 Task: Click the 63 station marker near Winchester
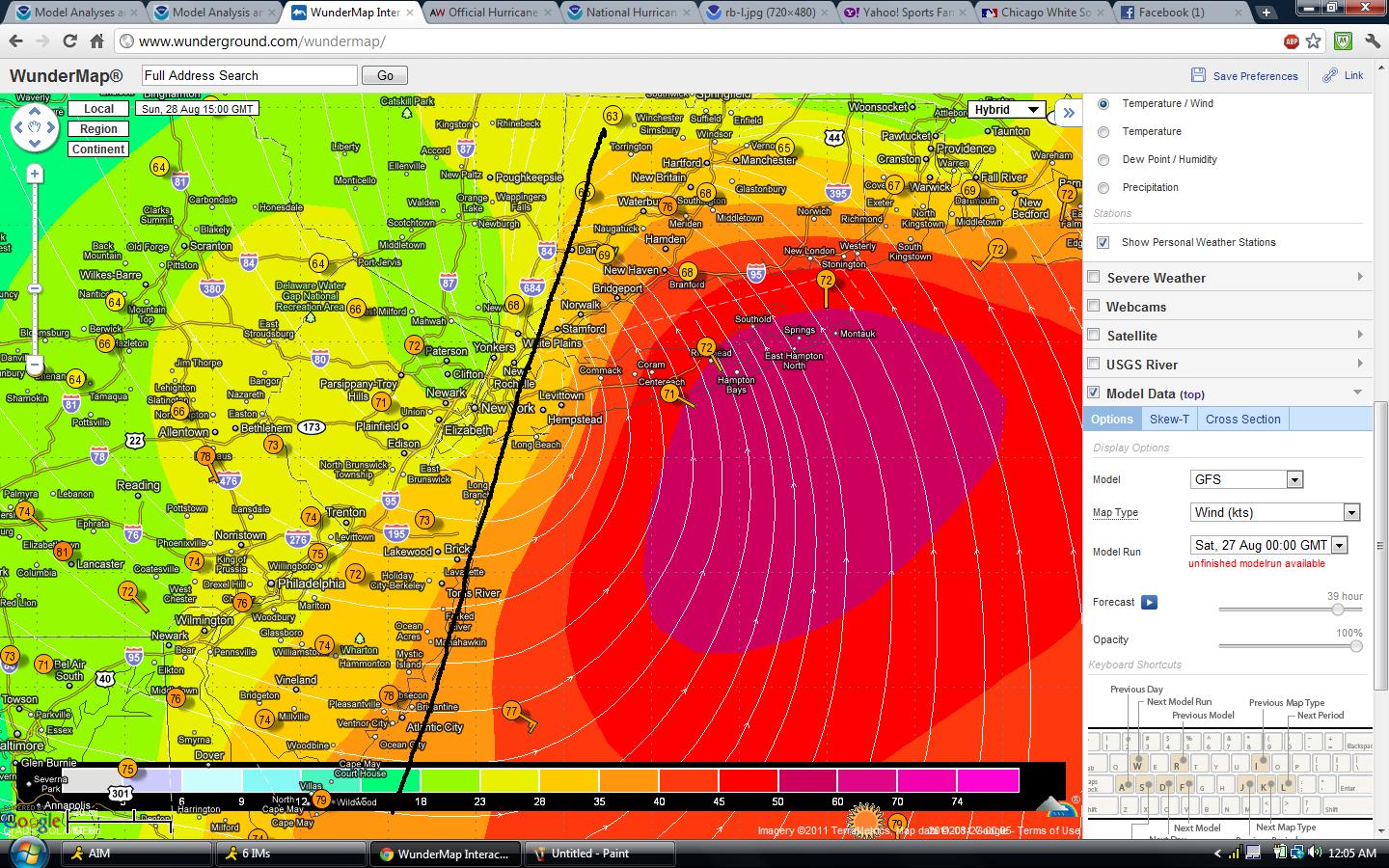[612, 116]
